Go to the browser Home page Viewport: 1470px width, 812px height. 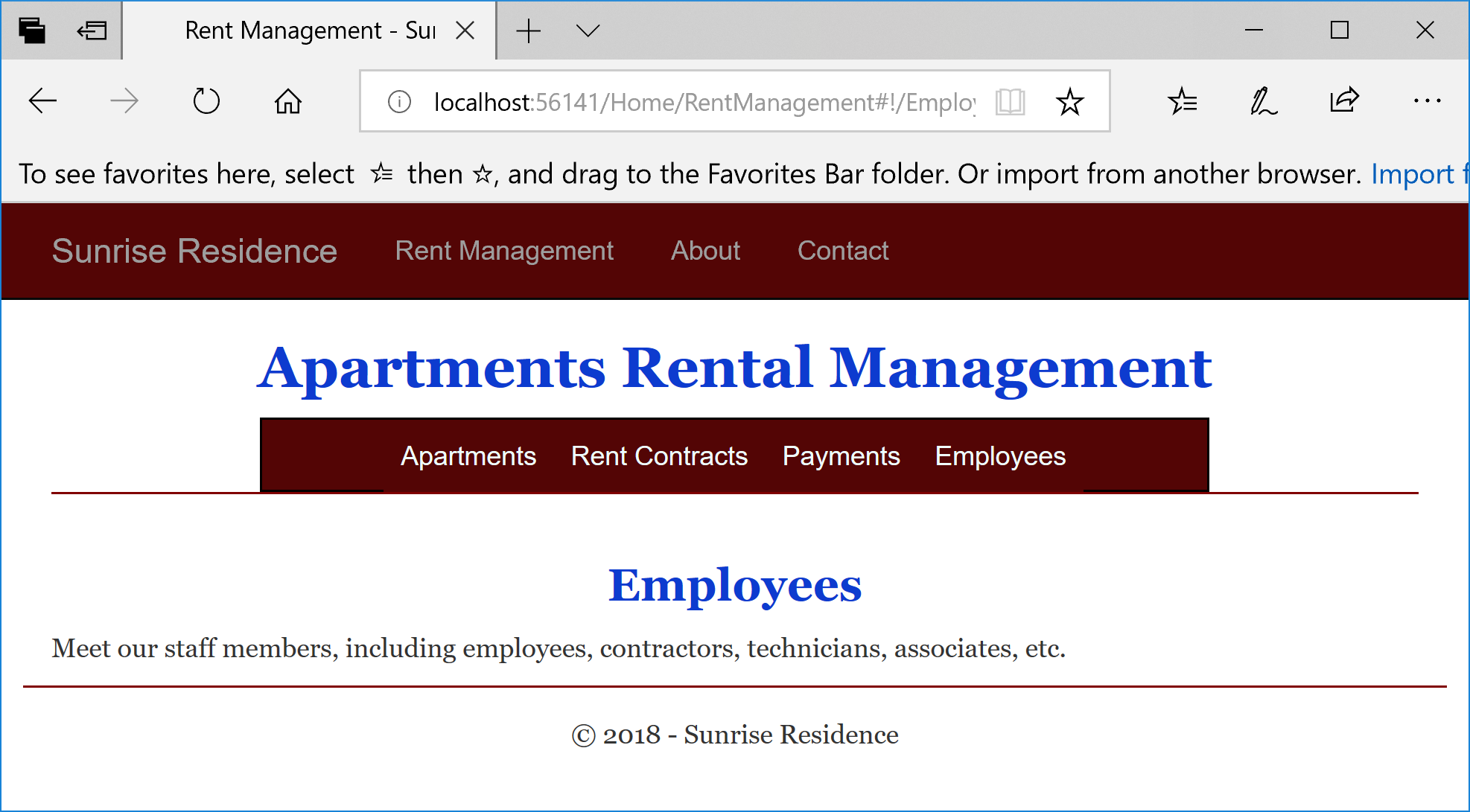pos(288,100)
